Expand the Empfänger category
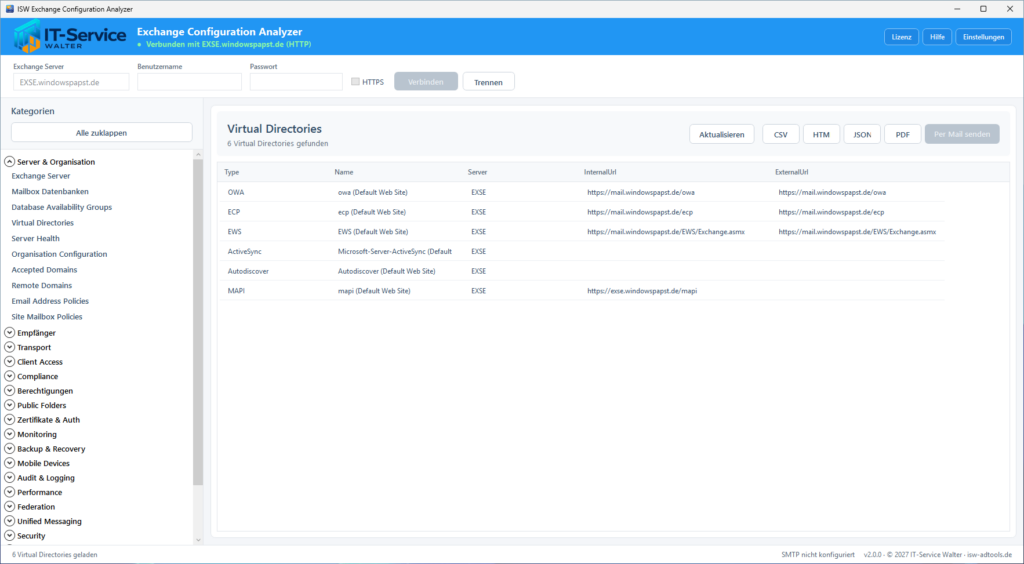The image size is (1024, 564). [9, 333]
